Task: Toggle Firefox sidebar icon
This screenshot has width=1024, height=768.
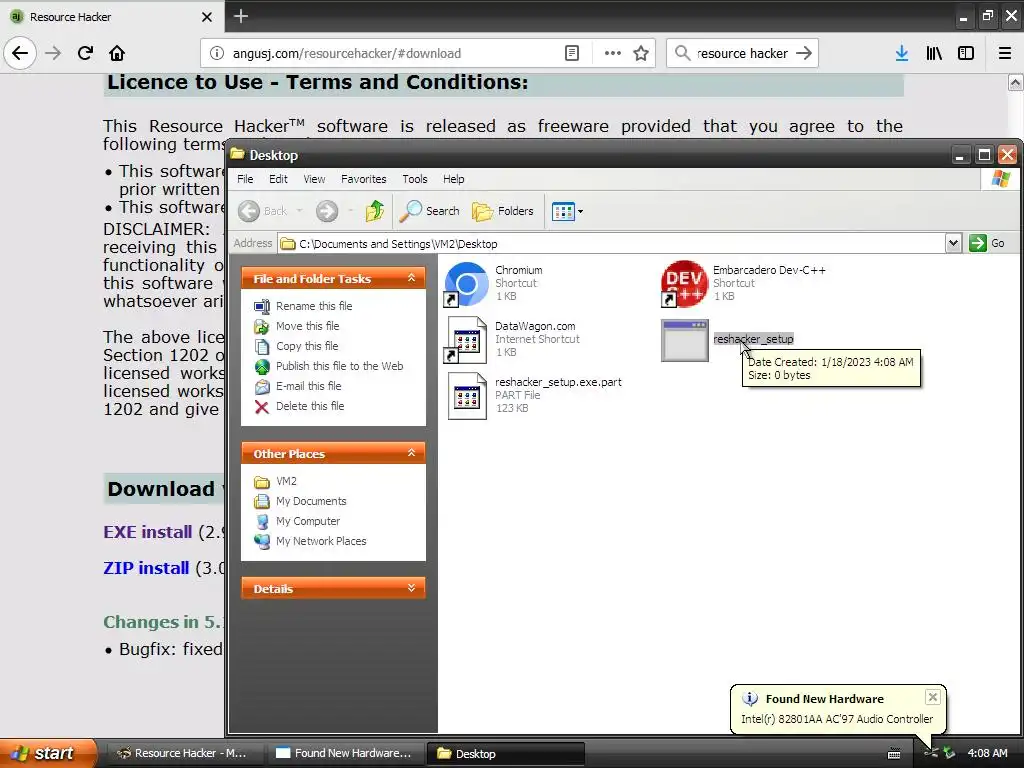Action: click(x=966, y=54)
